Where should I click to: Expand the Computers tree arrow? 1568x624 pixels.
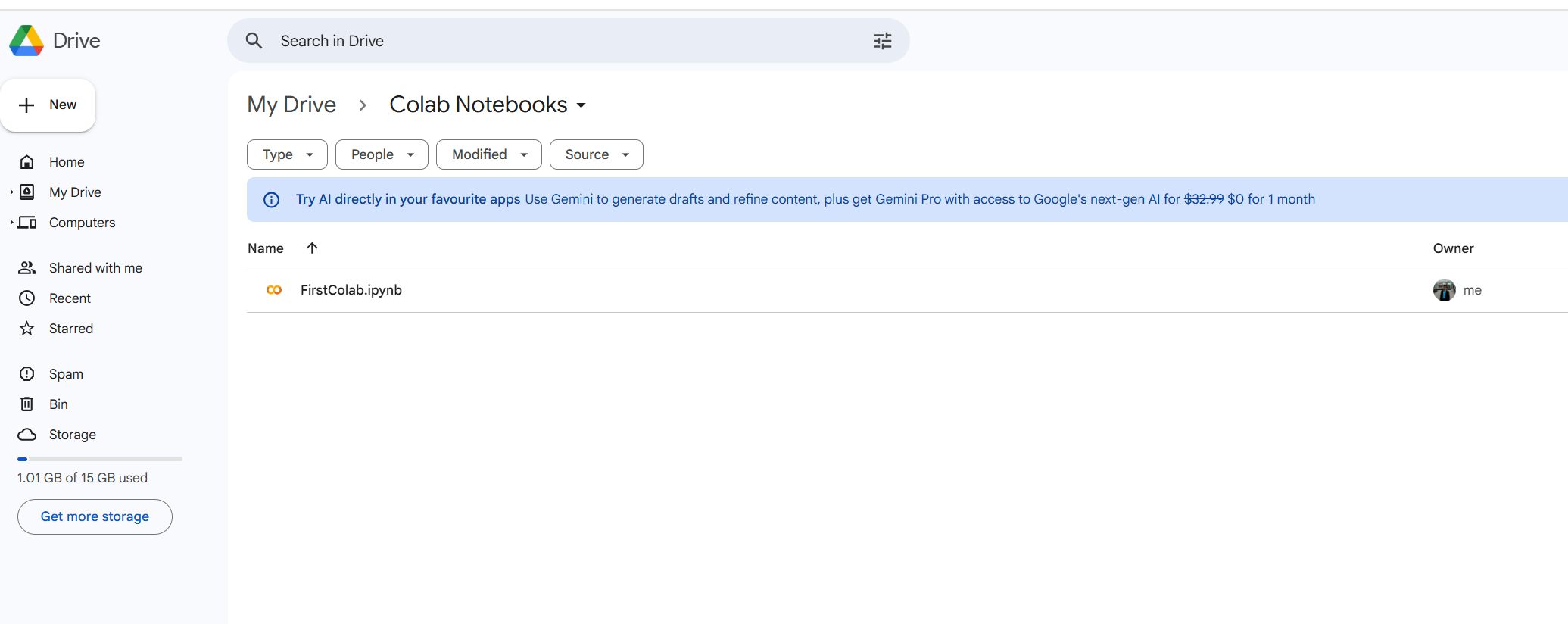(11, 223)
